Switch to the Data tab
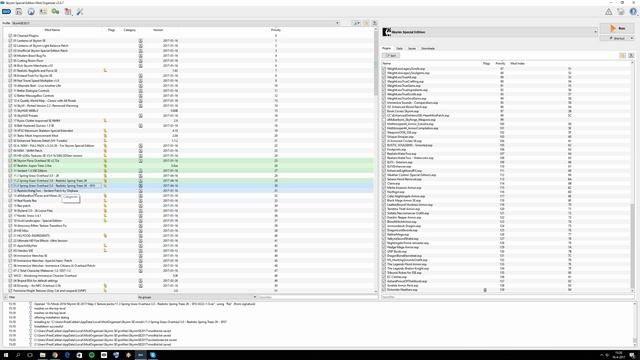 point(399,49)
